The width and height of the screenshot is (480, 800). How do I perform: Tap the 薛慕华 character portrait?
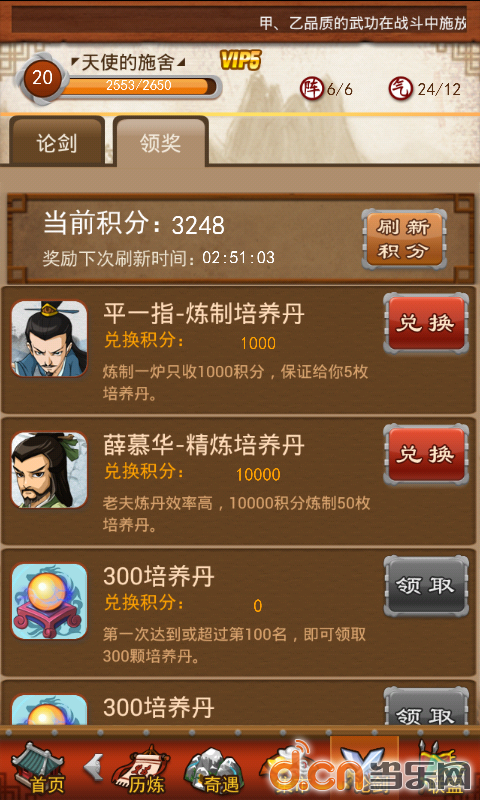[49, 470]
